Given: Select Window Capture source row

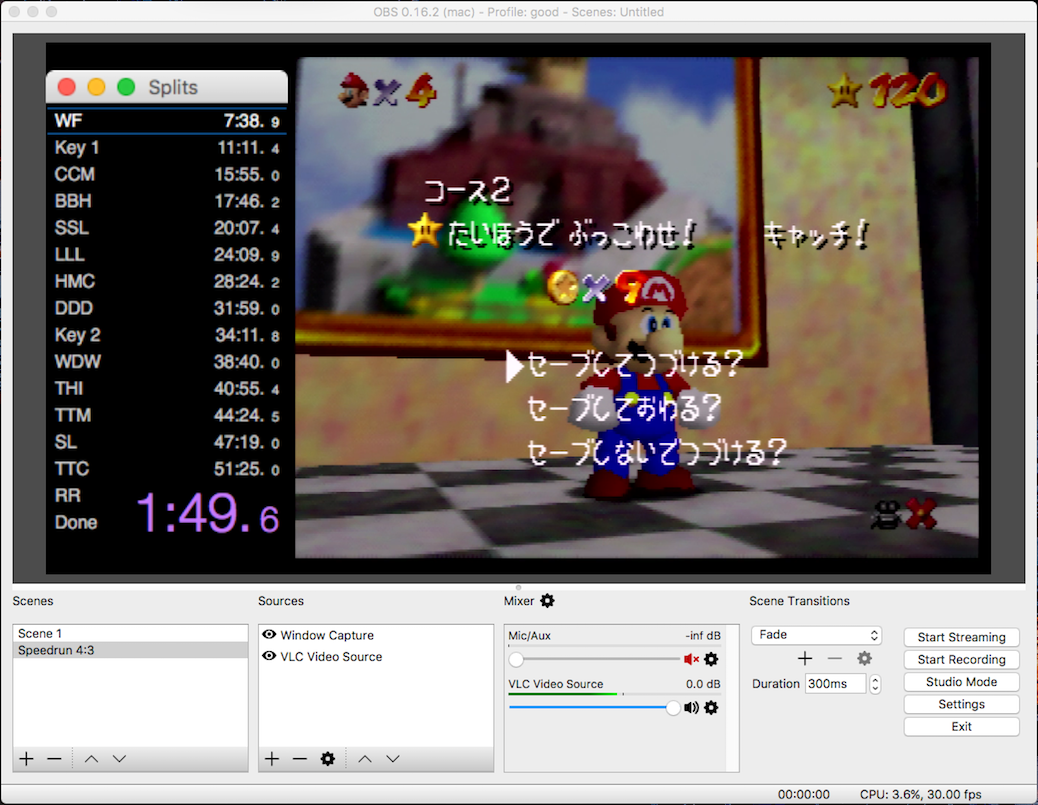Looking at the screenshot, I should pyautogui.click(x=376, y=635).
